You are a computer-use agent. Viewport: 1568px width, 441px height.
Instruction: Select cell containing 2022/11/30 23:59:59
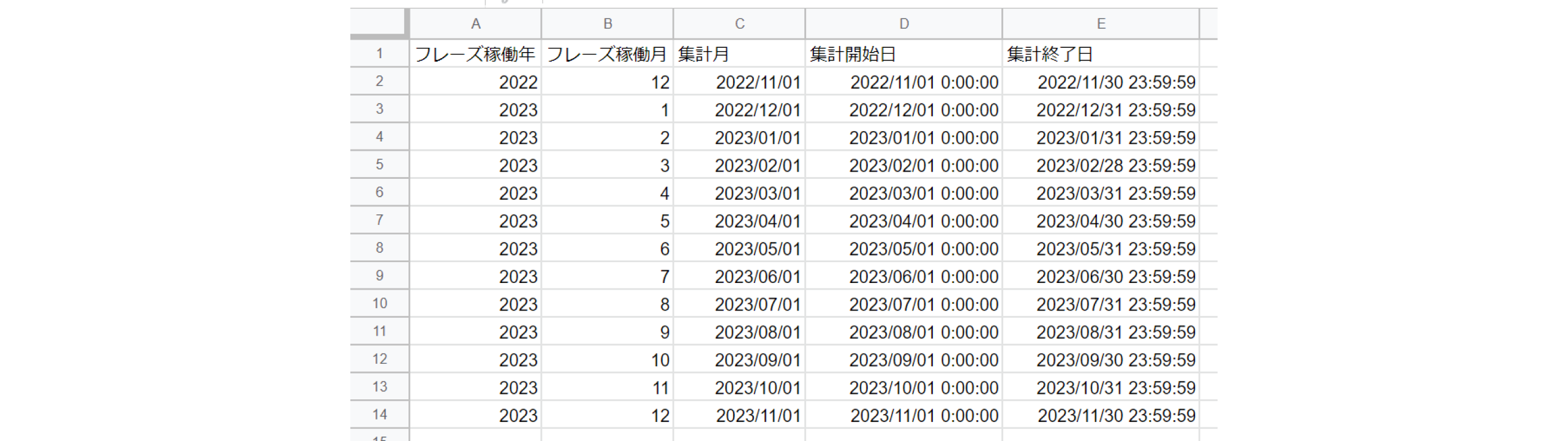coord(1101,82)
